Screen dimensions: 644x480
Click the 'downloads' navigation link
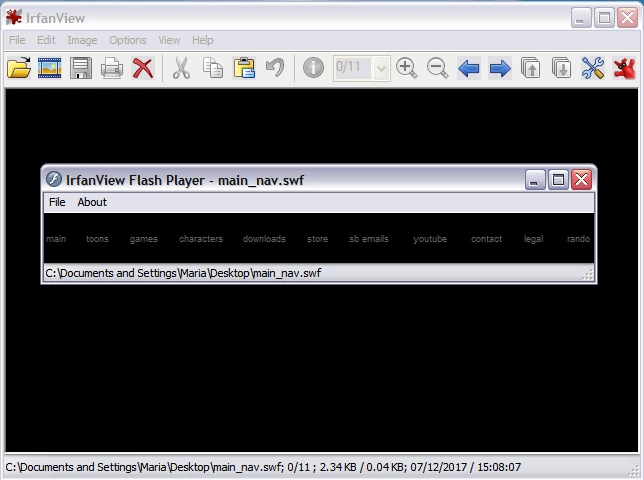pos(264,239)
